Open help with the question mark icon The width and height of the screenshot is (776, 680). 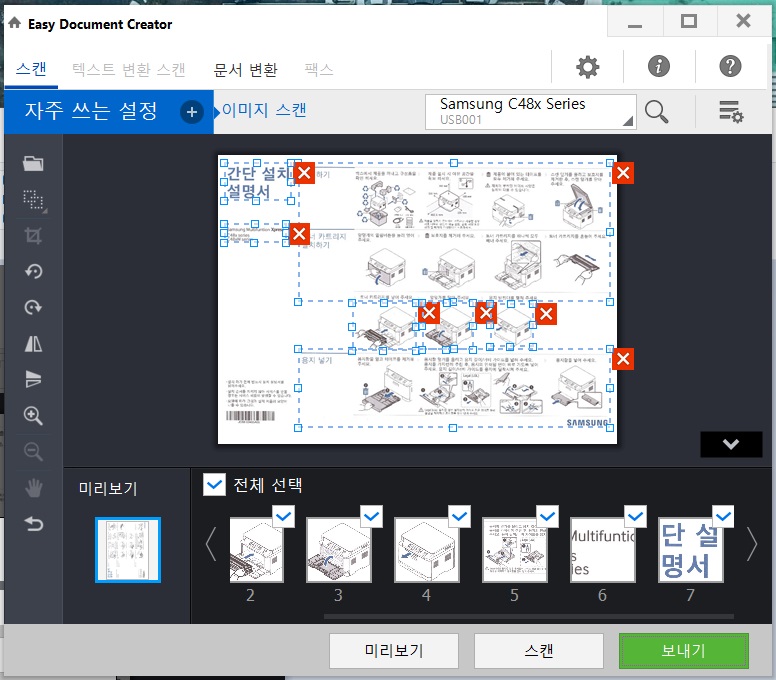point(730,66)
